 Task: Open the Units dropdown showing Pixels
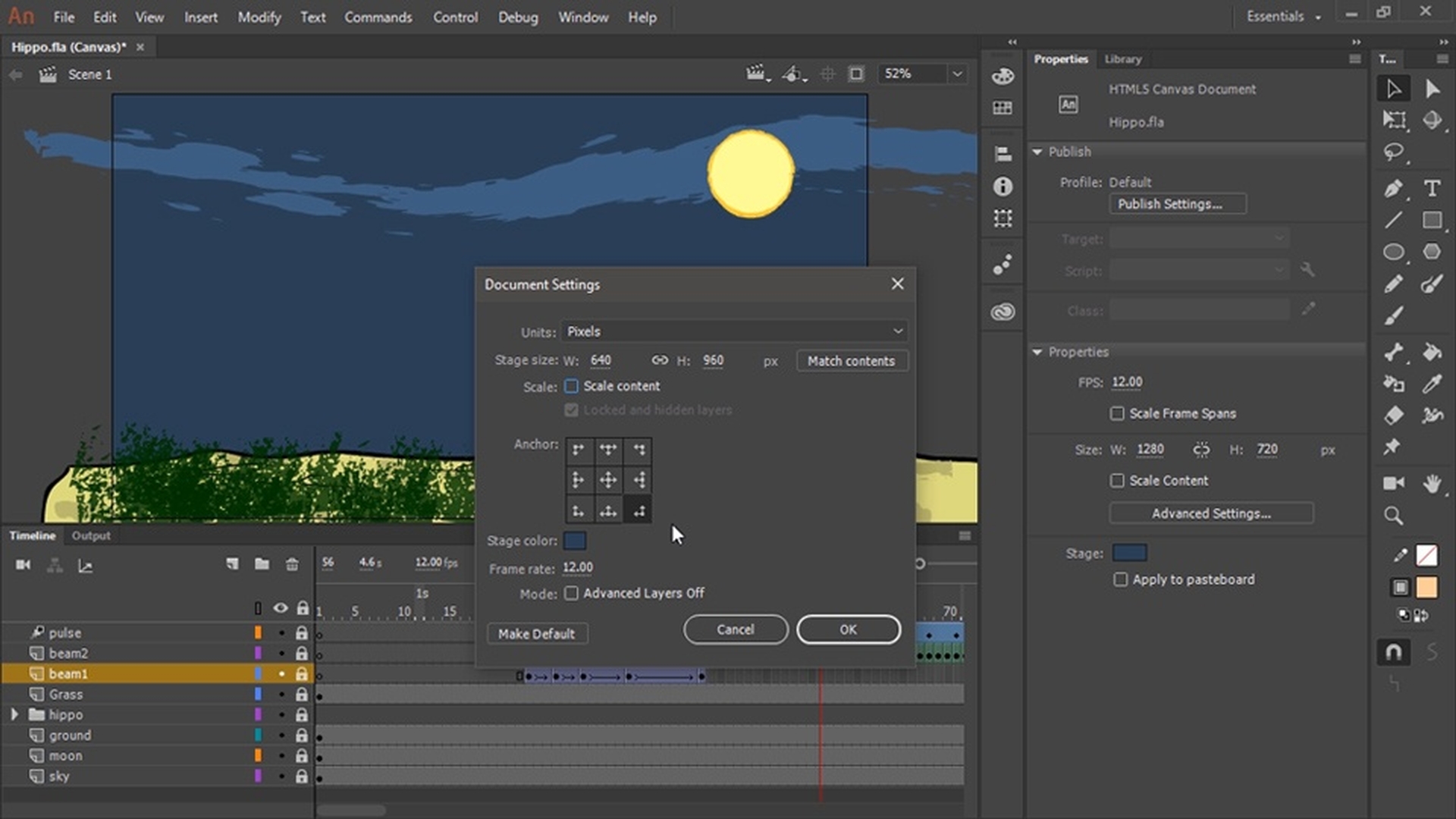click(733, 331)
